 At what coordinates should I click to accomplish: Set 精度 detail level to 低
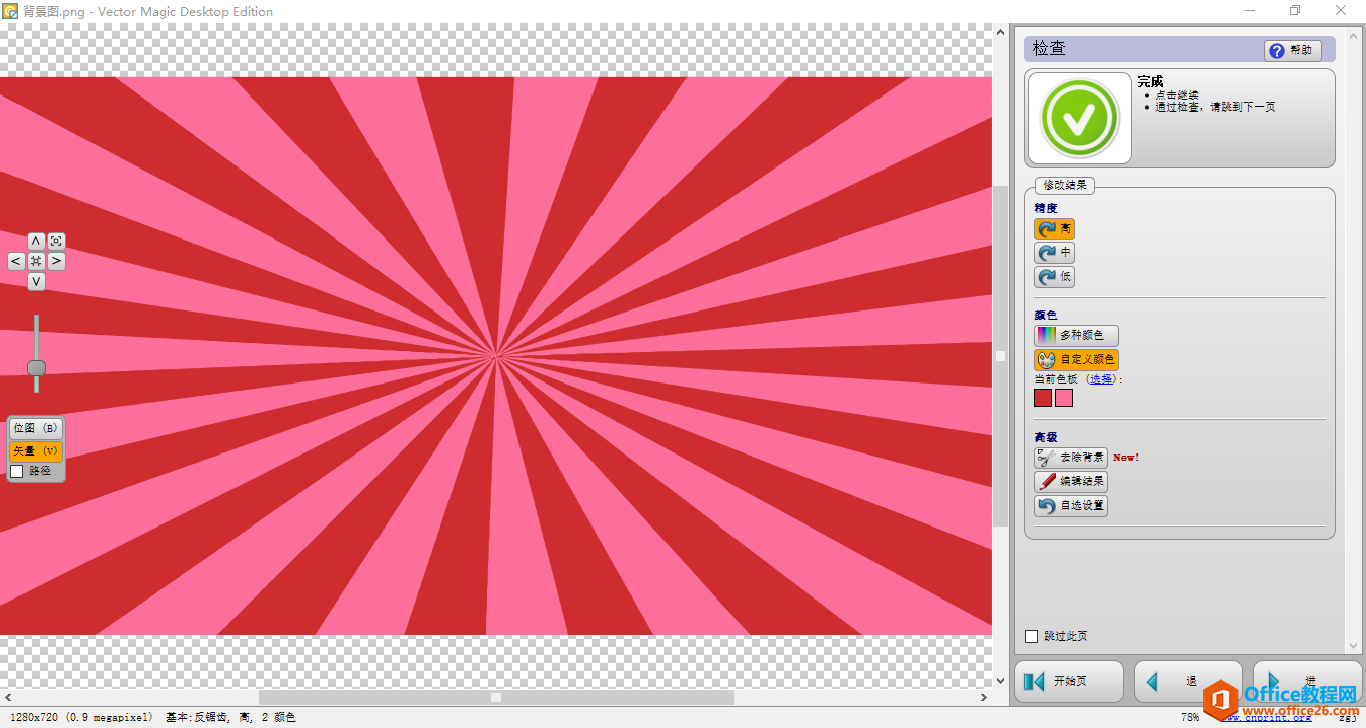pyautogui.click(x=1054, y=277)
